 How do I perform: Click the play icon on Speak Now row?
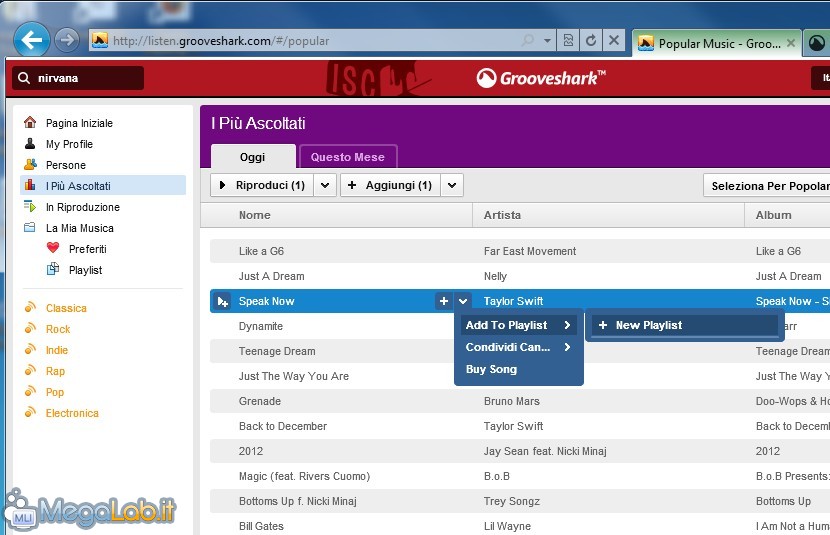223,301
